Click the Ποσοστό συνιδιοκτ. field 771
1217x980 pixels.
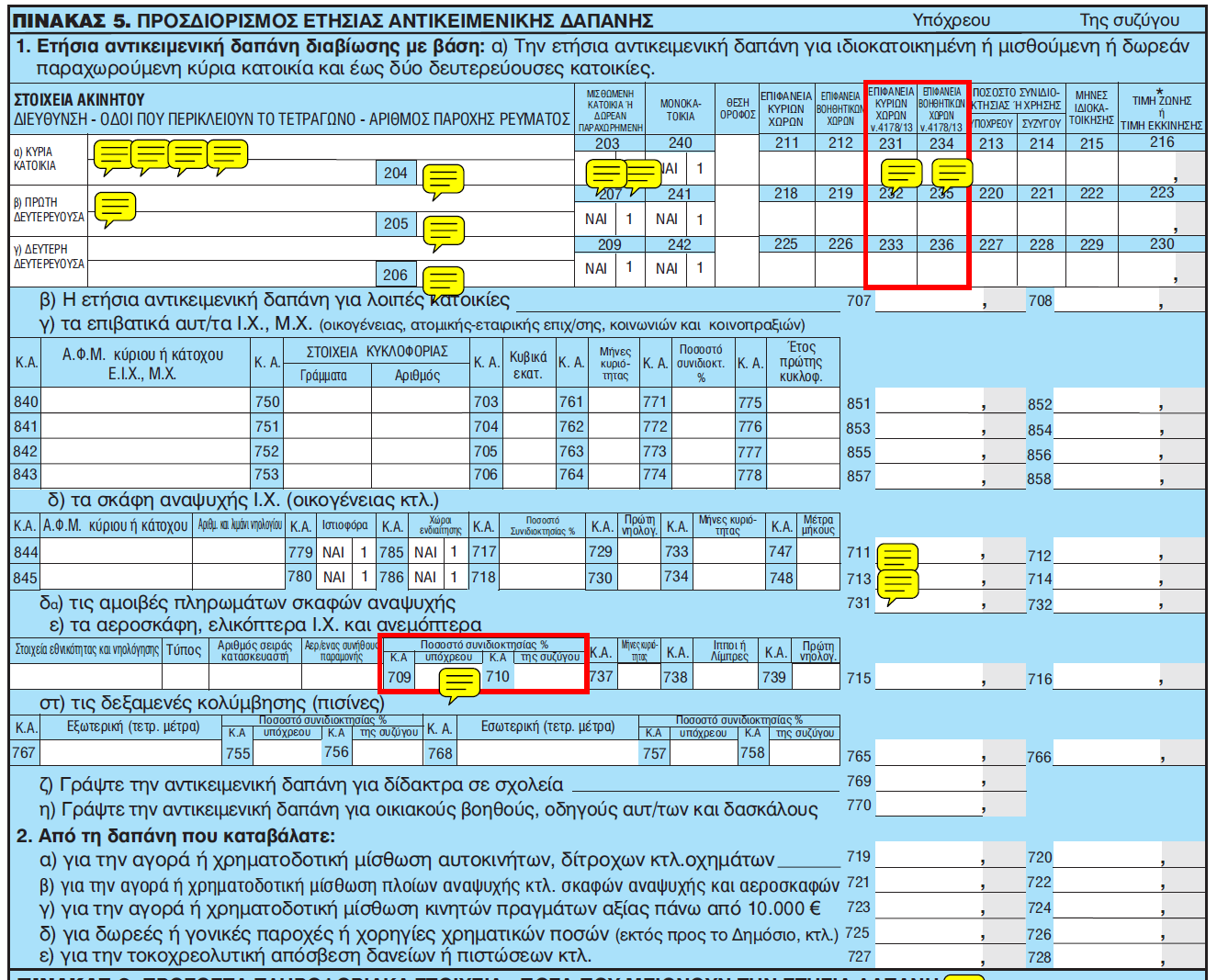(702, 401)
